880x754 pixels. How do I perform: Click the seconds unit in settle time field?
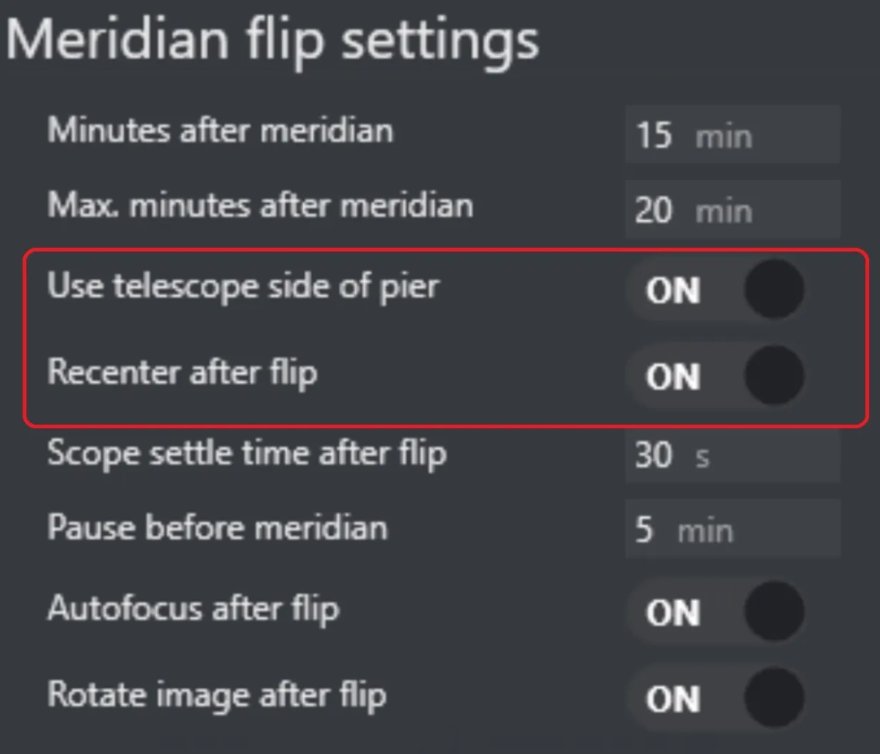pyautogui.click(x=702, y=457)
